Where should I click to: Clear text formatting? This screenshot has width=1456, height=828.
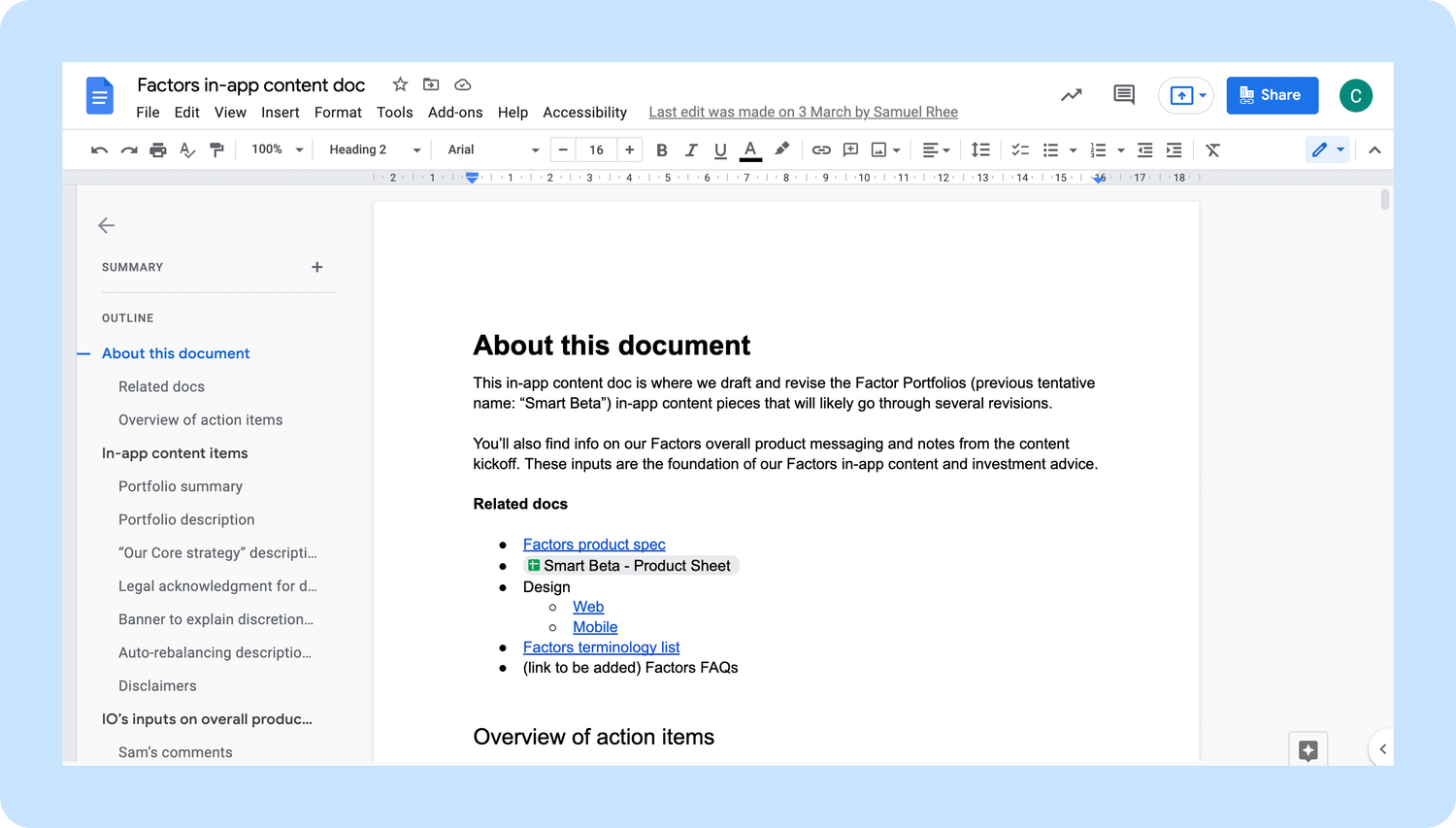1212,149
